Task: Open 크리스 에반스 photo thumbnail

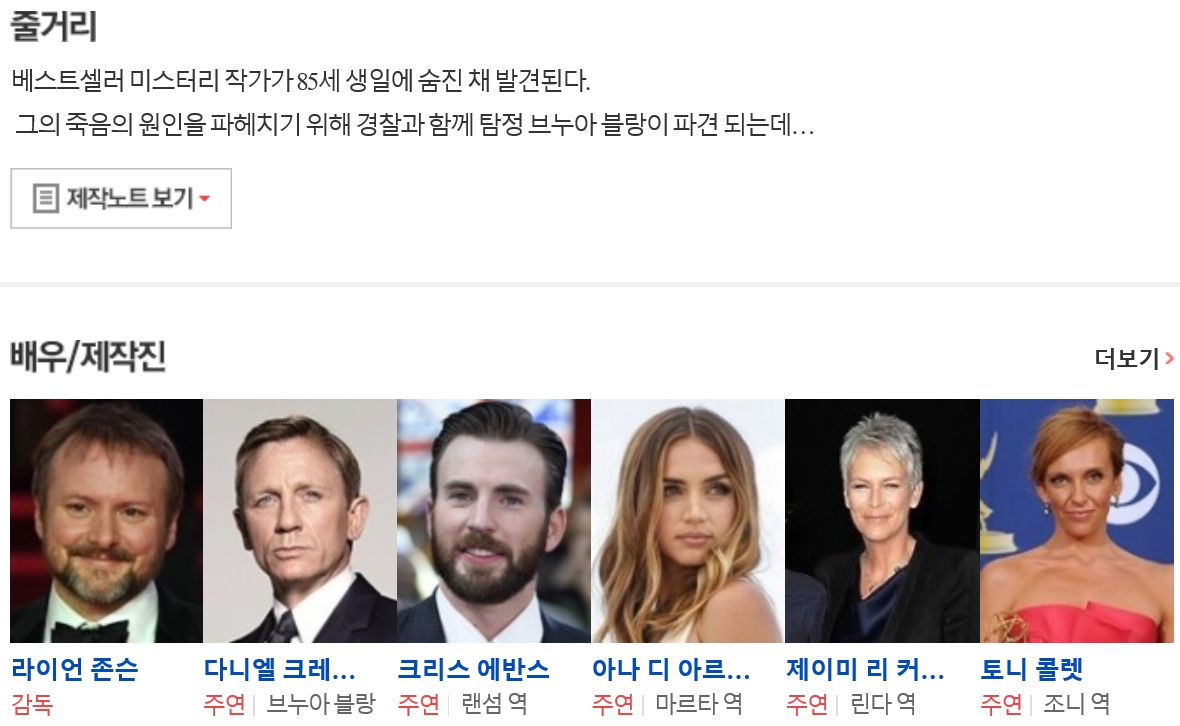Action: pos(494,521)
